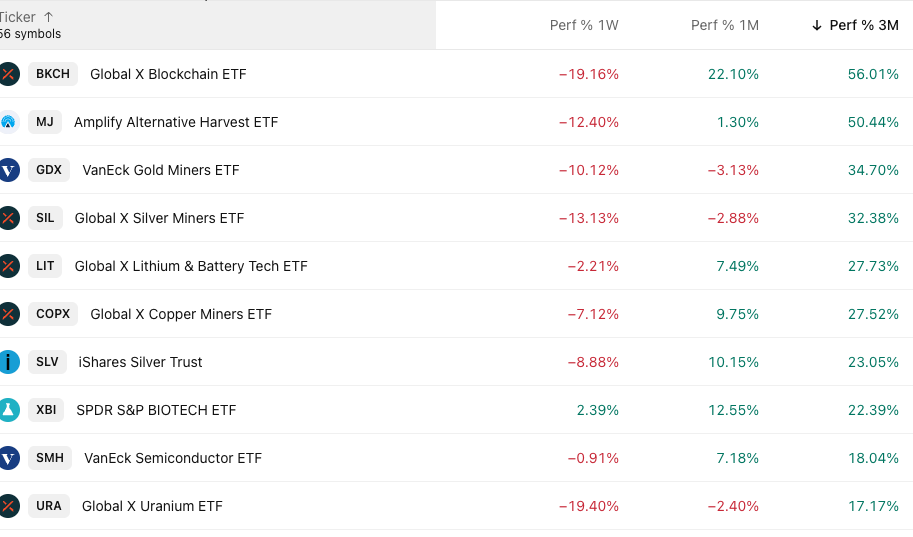
Task: Select the XBI ticker badge
Action: 46,410
